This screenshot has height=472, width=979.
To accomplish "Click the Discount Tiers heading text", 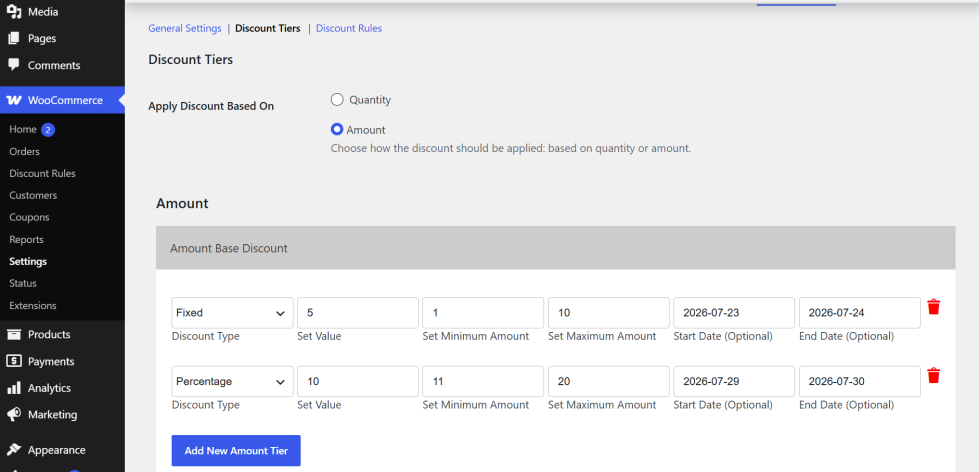I will click(190, 60).
